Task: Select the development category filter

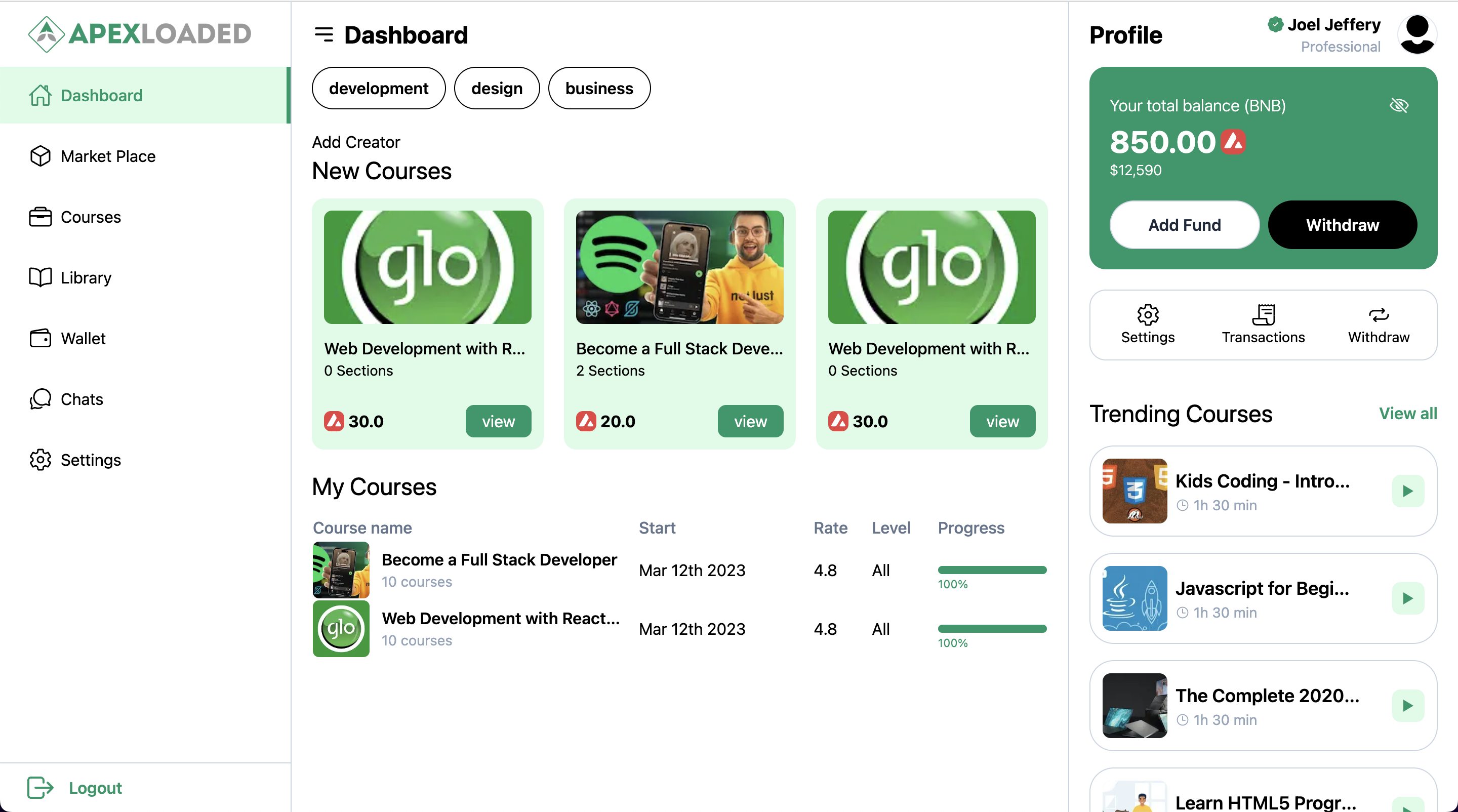Action: coord(379,88)
